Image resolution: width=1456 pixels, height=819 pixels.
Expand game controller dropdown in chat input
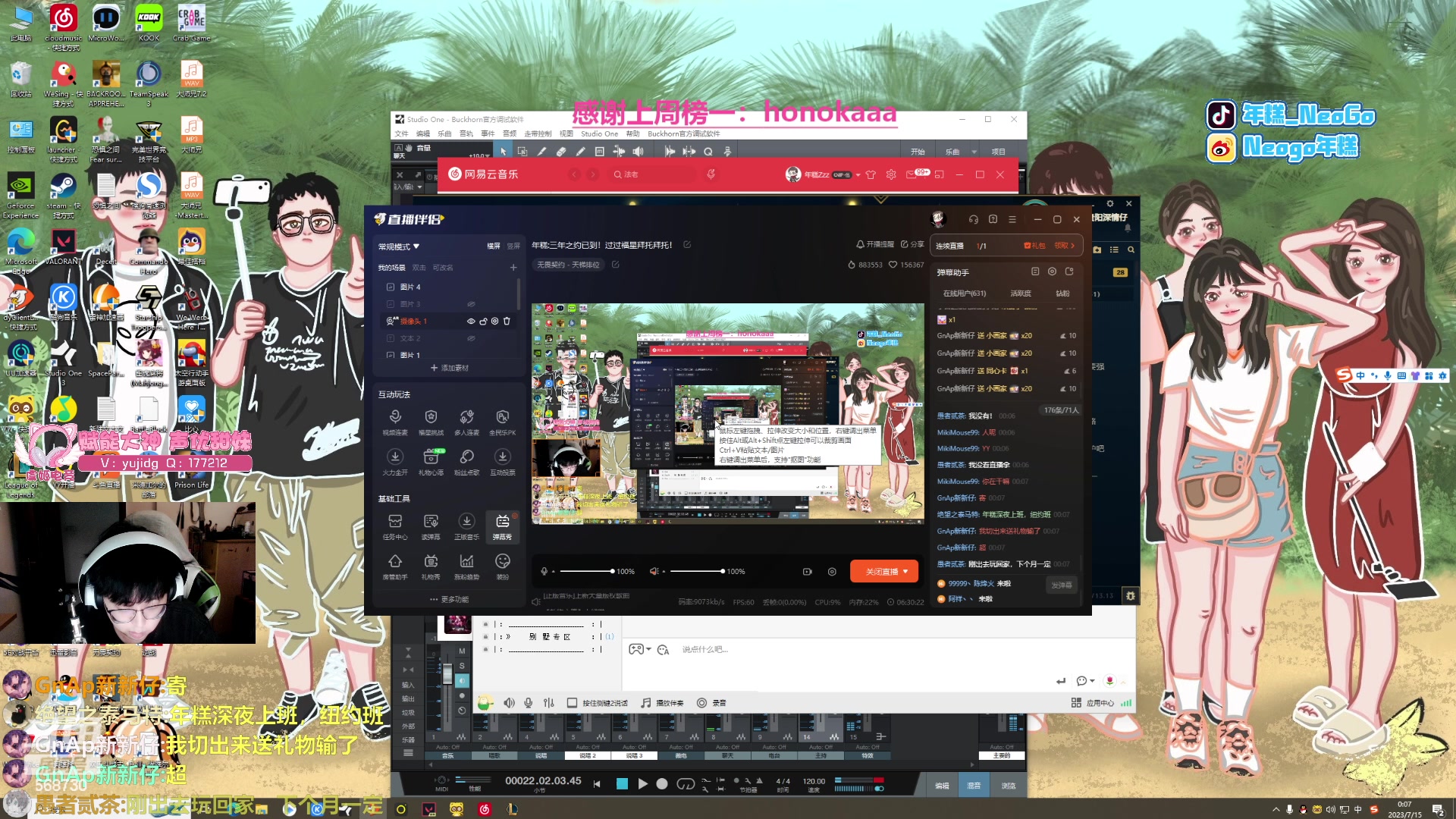coord(648,650)
